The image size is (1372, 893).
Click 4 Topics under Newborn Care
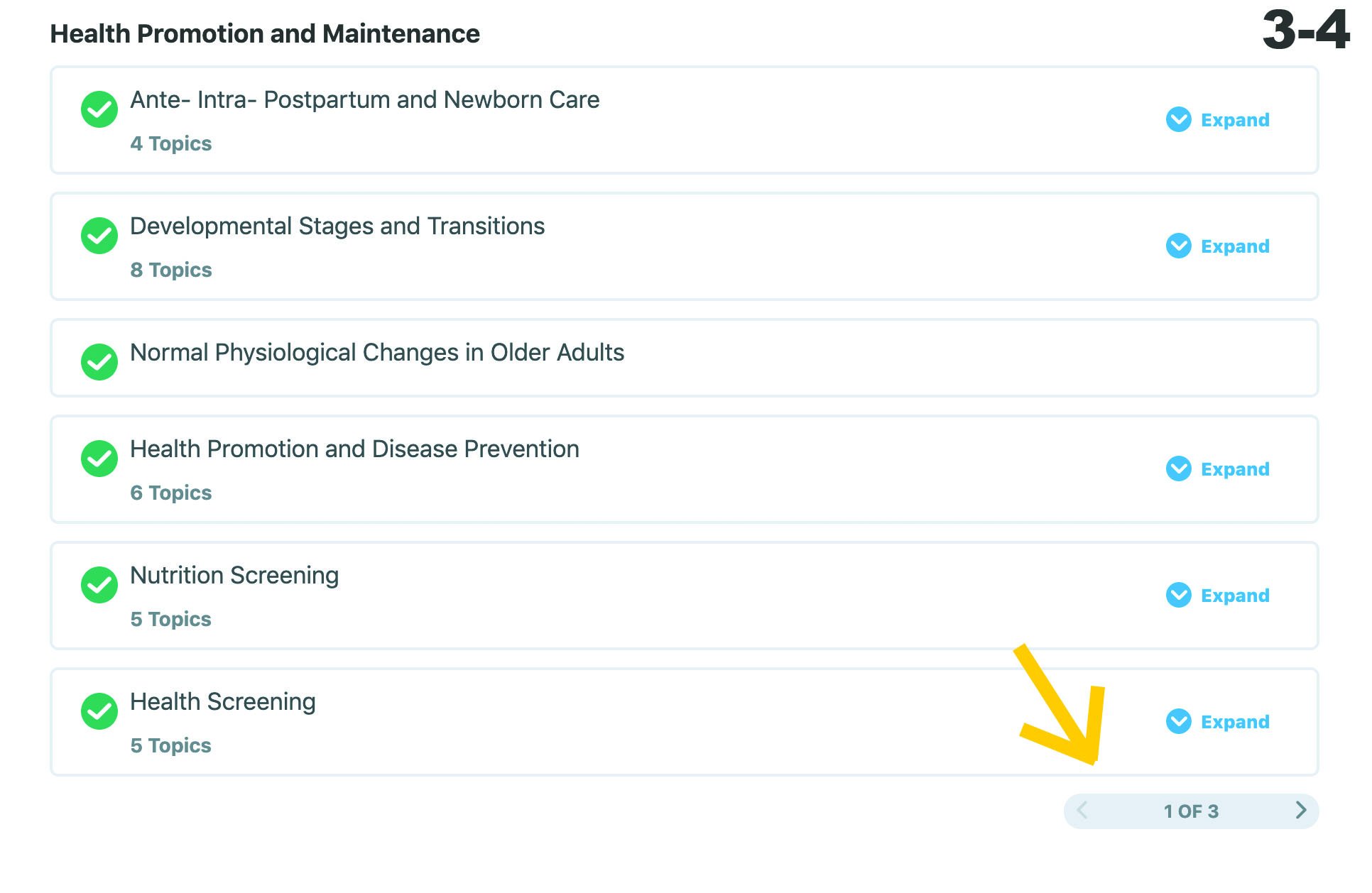(171, 143)
